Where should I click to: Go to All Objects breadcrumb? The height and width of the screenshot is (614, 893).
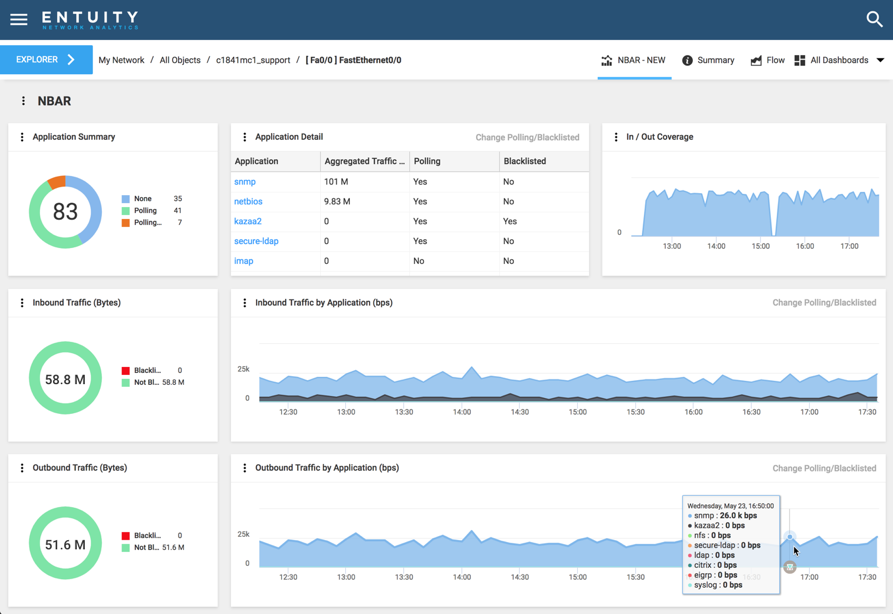(180, 60)
